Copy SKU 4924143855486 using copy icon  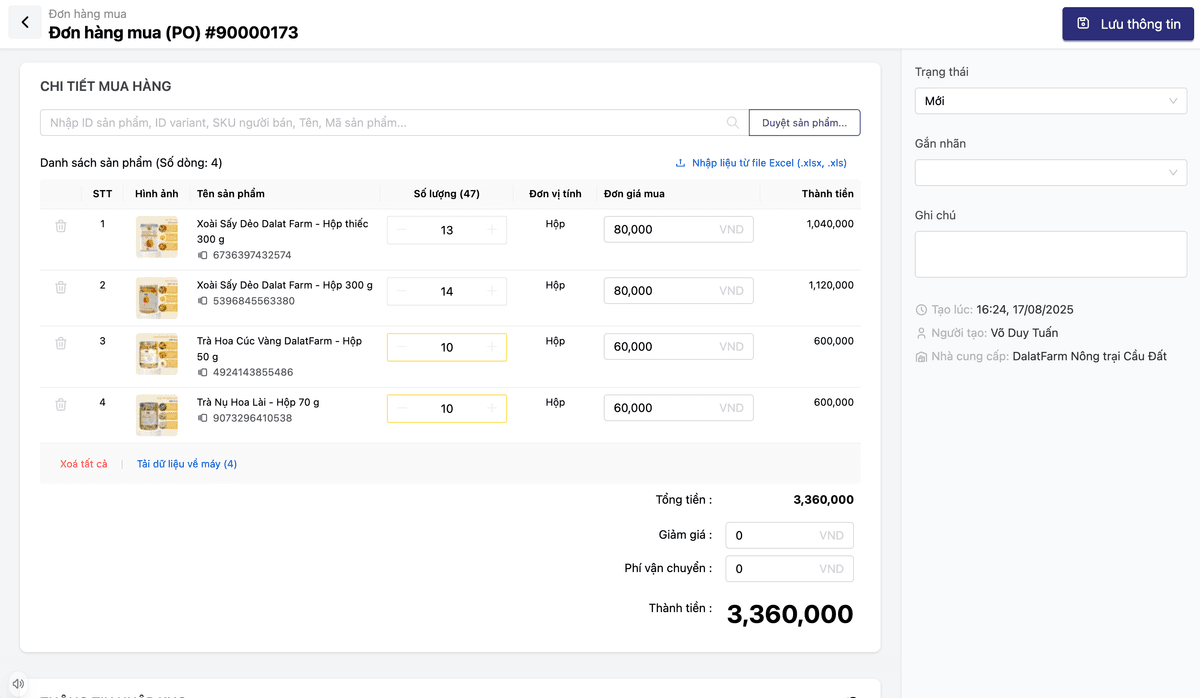point(203,373)
